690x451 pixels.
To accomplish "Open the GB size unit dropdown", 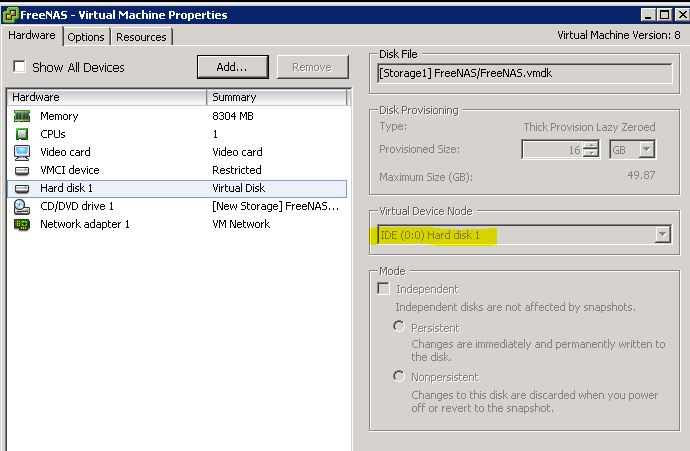I will coord(646,149).
